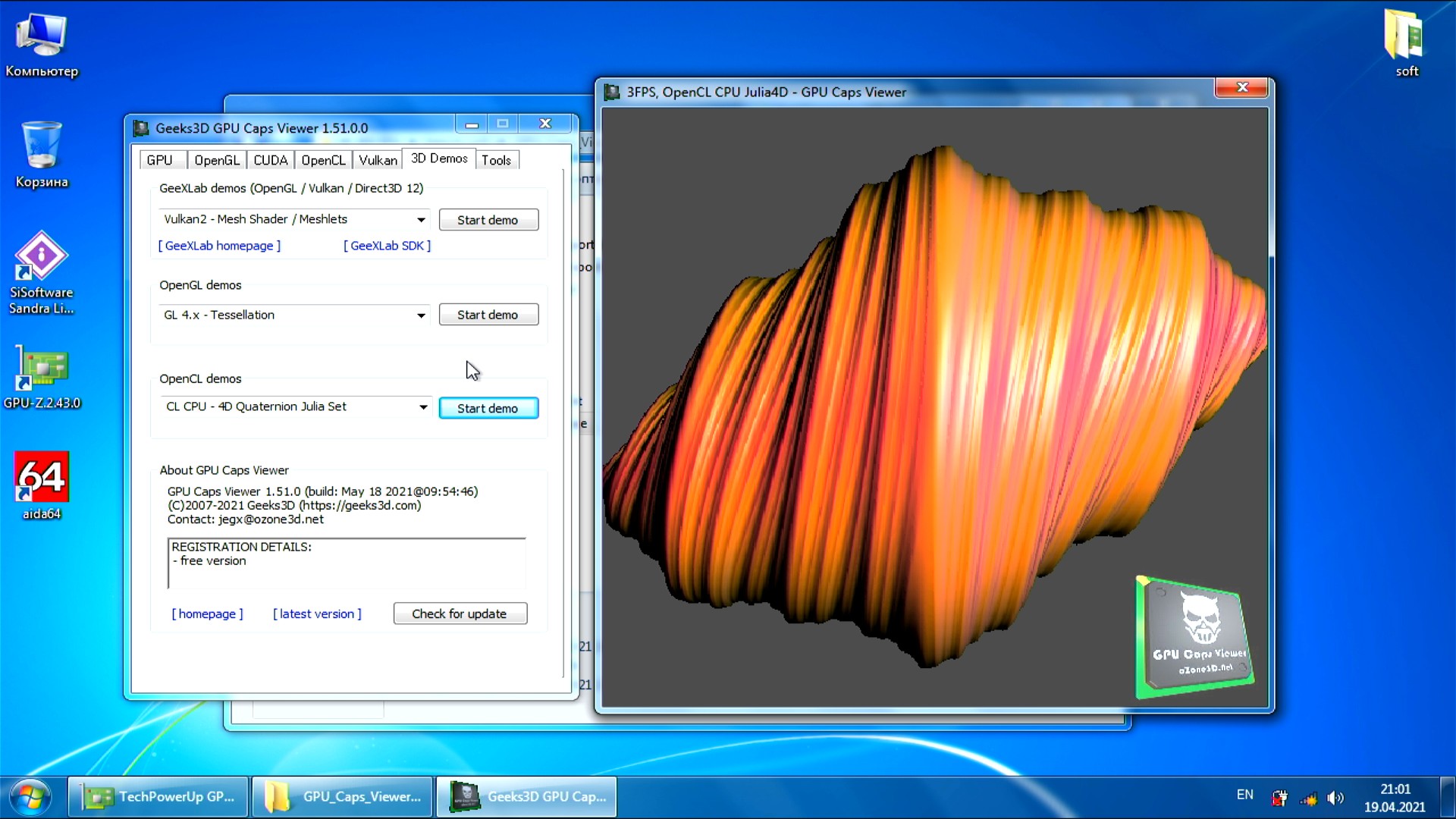
Task: Expand the OpenGL demos dropdown
Action: pyautogui.click(x=421, y=315)
